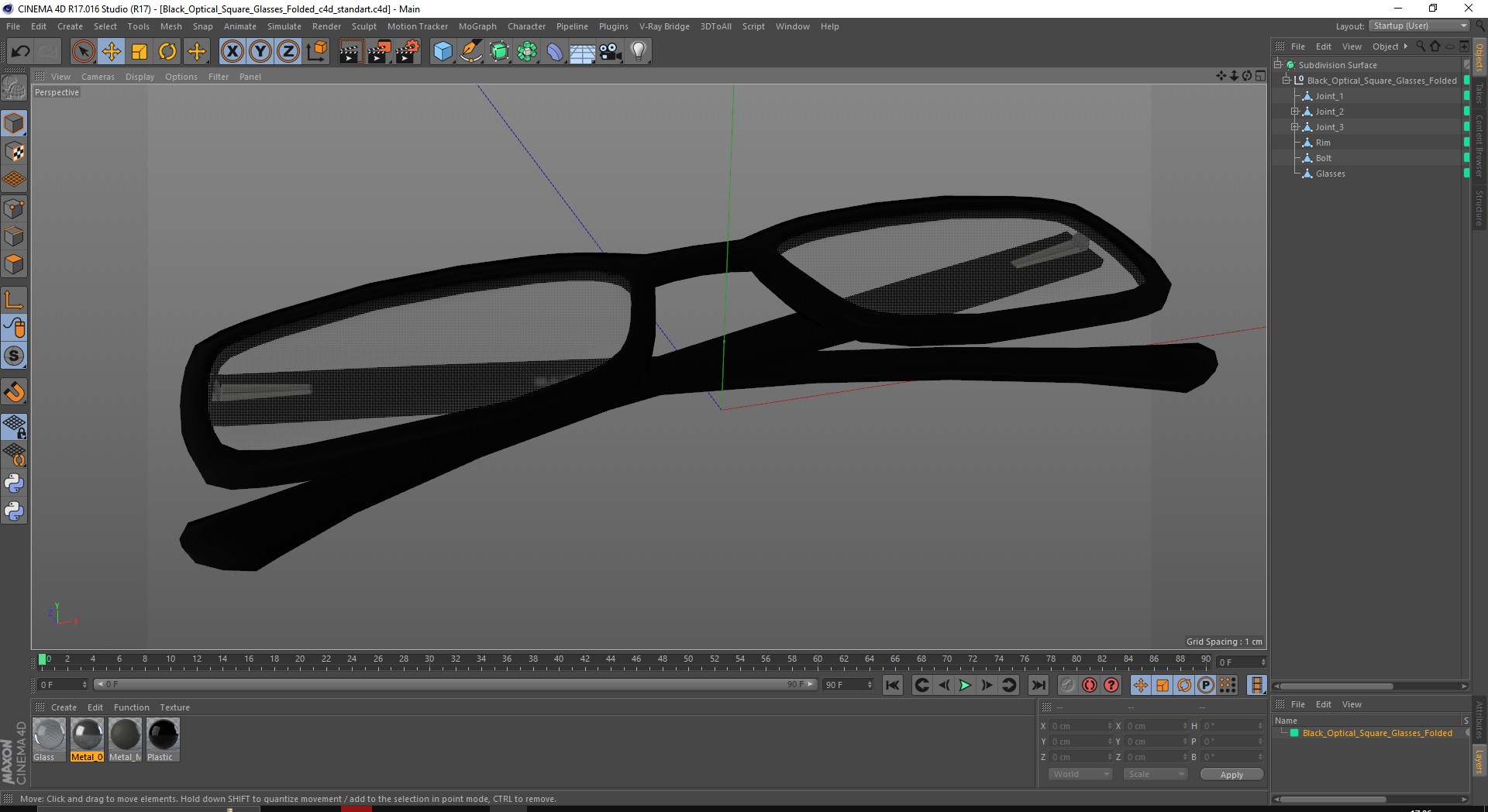The width and height of the screenshot is (1488, 812).
Task: Expand the Joint_2 tree node
Action: coord(1294,112)
